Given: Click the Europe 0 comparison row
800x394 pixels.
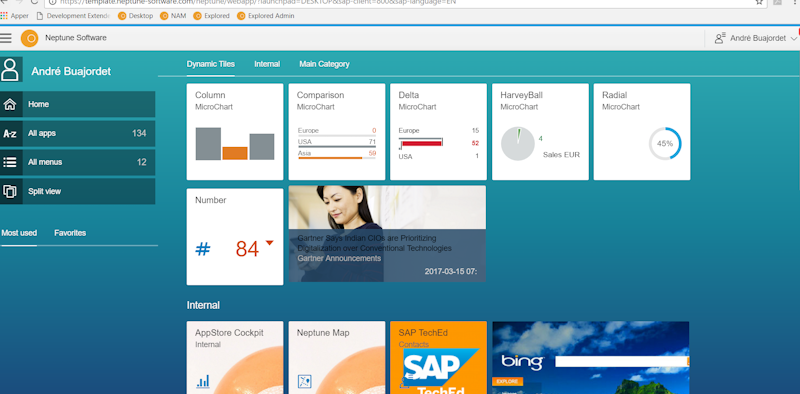Looking at the screenshot, I should coord(337,131).
